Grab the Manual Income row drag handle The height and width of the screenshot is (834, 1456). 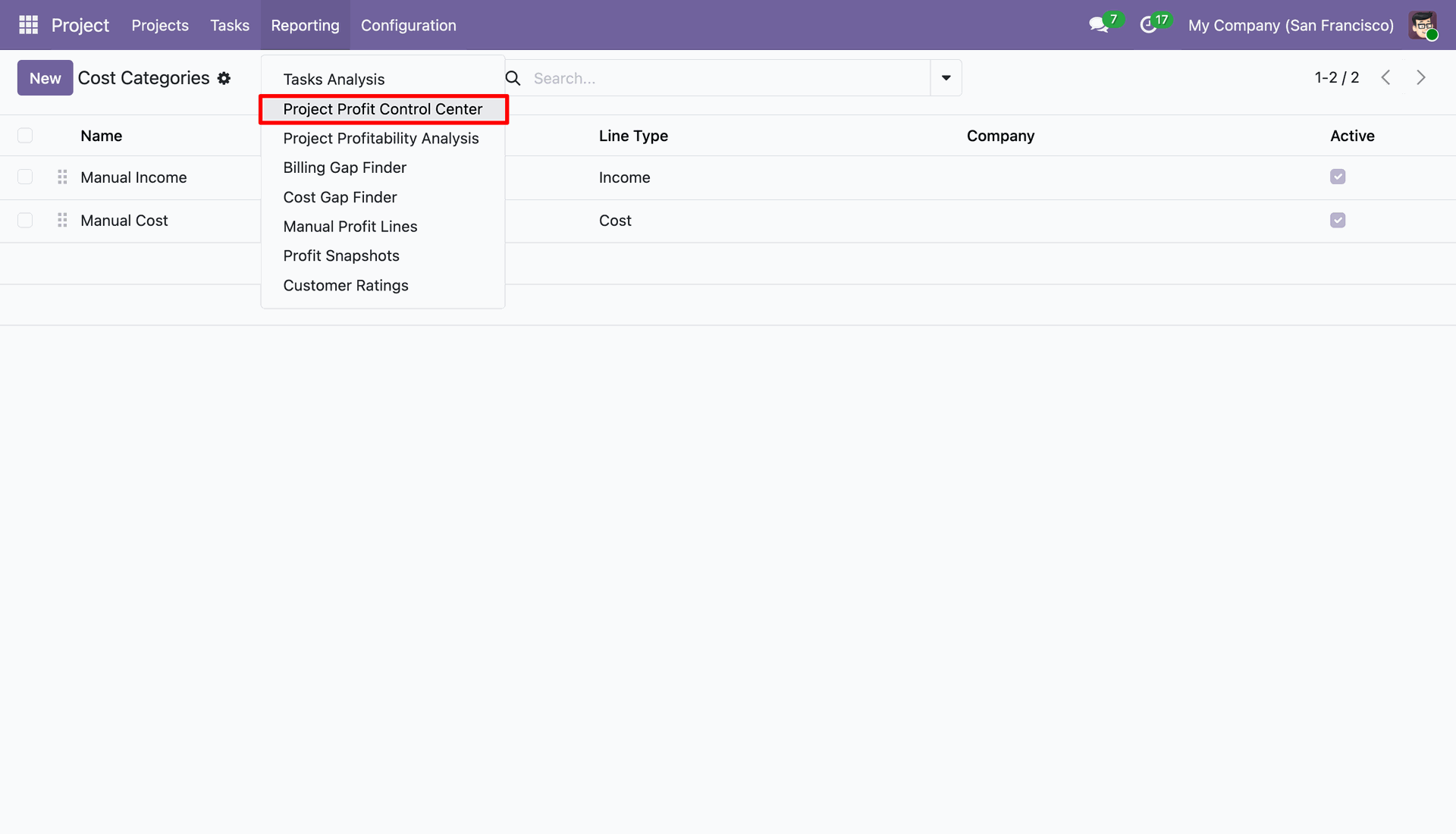tap(62, 177)
